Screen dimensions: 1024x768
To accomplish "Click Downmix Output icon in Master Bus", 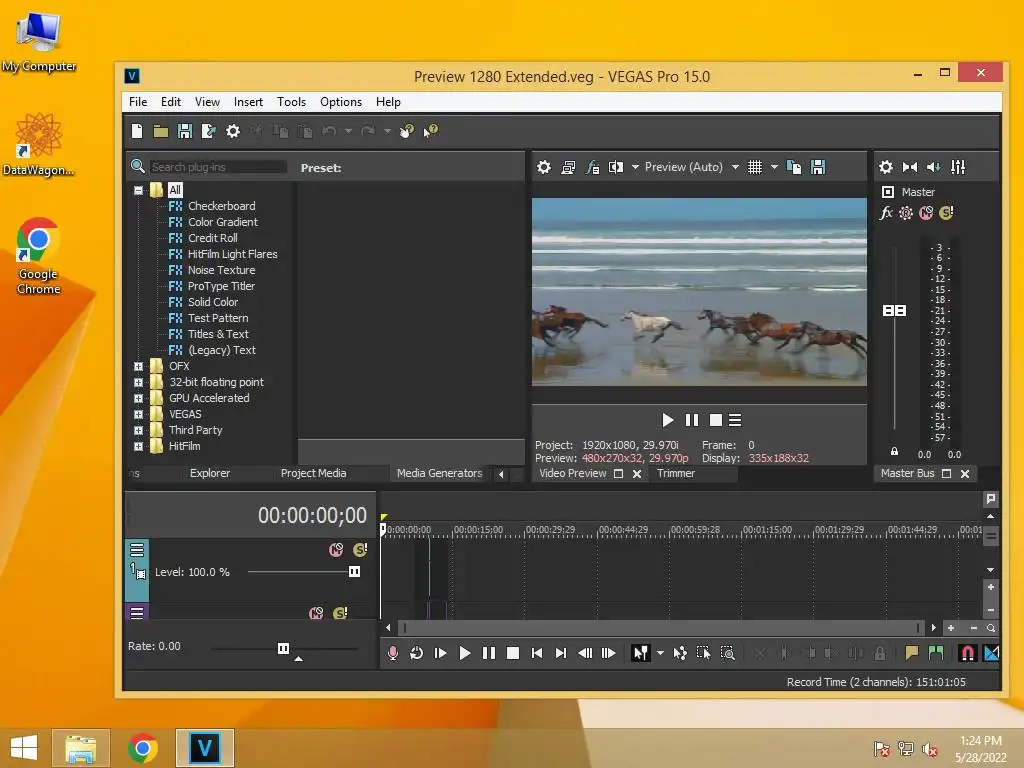I will pos(910,167).
